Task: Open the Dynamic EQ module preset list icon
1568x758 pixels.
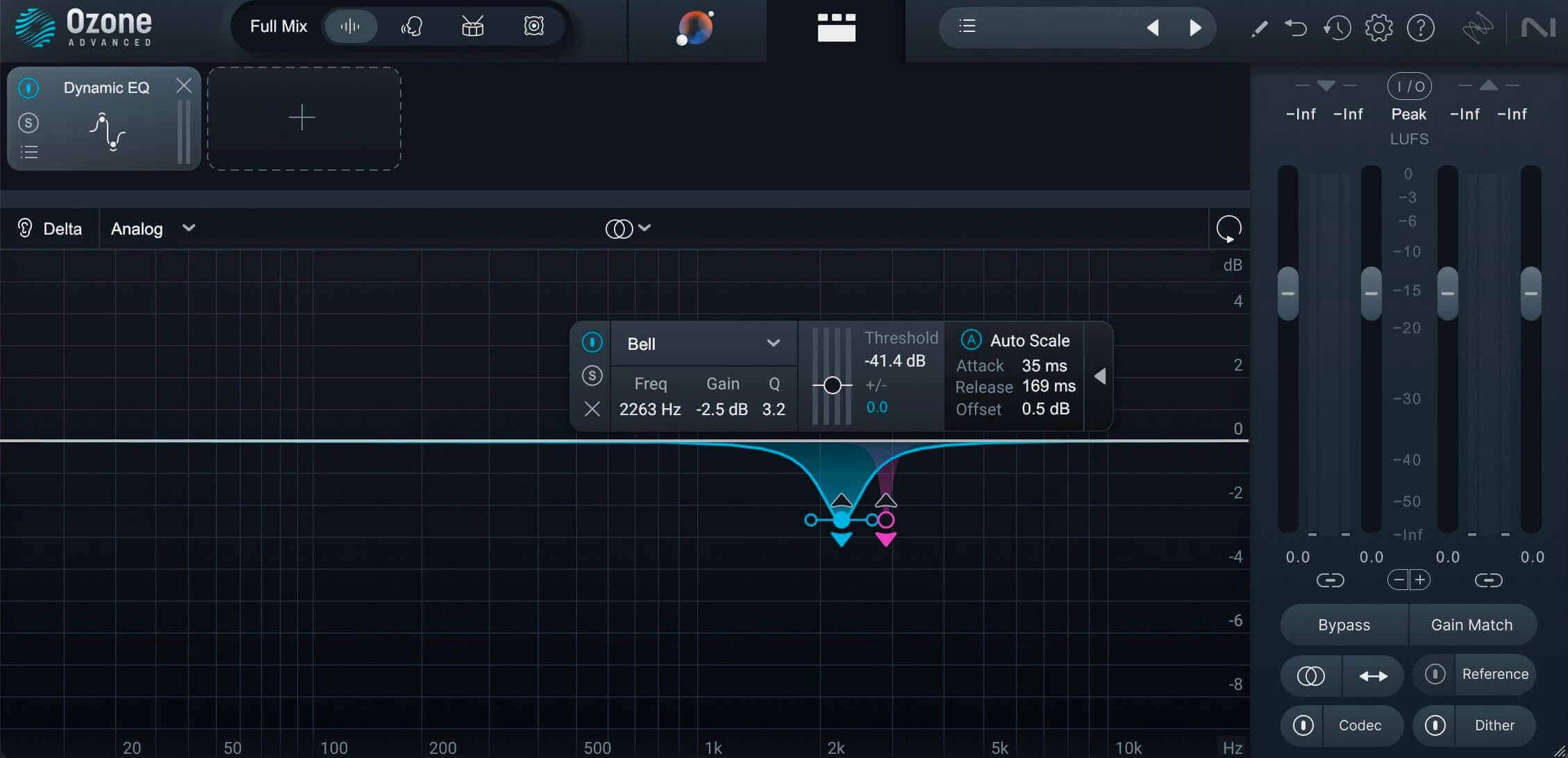Action: pos(29,152)
